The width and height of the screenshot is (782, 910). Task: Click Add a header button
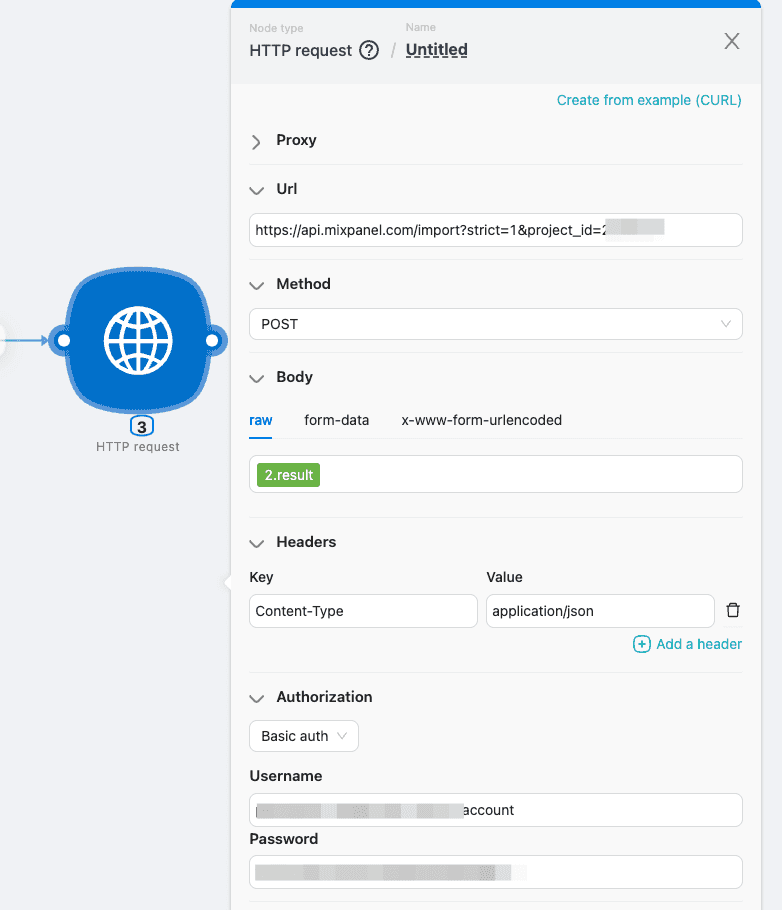(688, 644)
